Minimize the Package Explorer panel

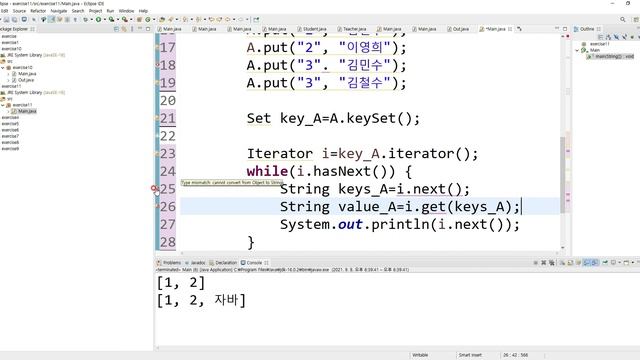[140, 29]
